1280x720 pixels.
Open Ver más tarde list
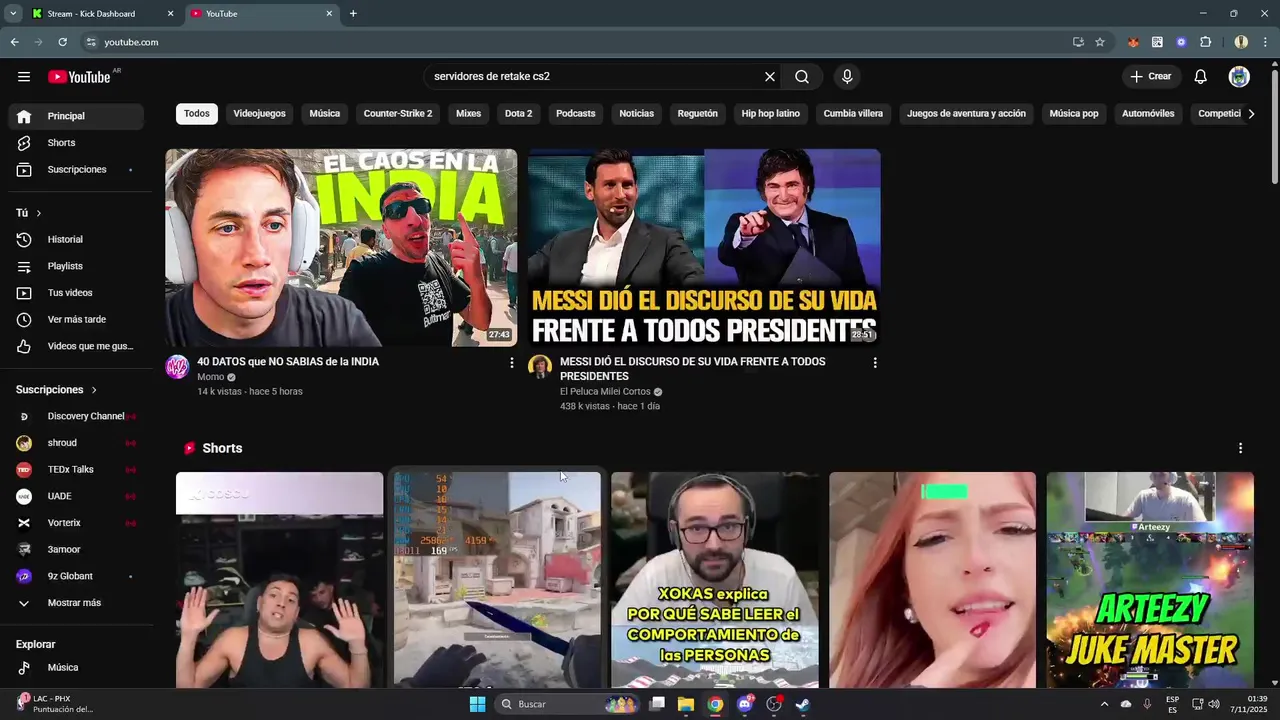[76, 320]
